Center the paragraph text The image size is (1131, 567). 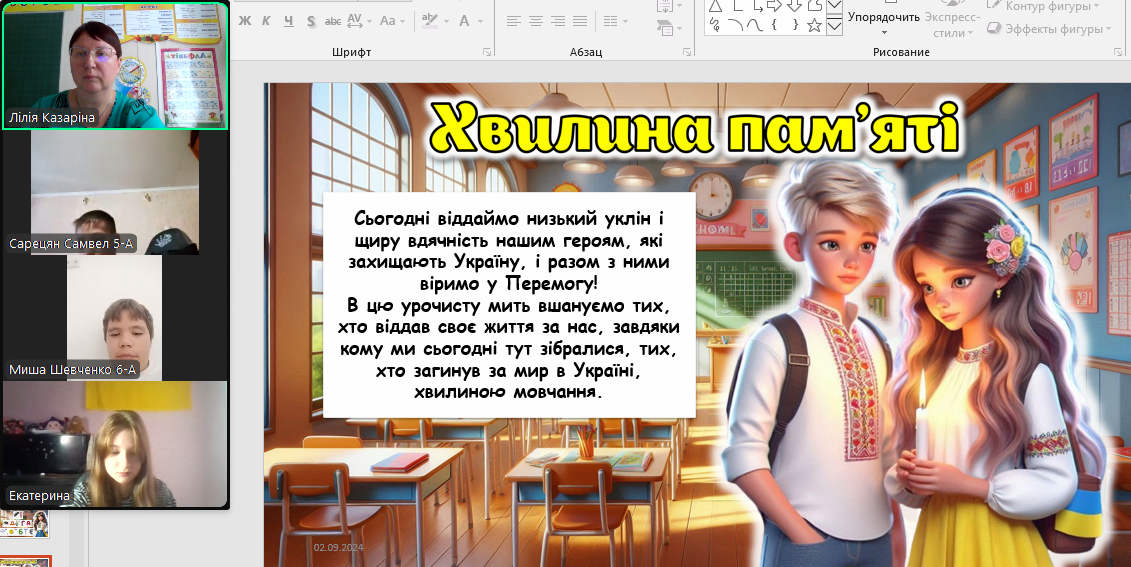(x=536, y=21)
